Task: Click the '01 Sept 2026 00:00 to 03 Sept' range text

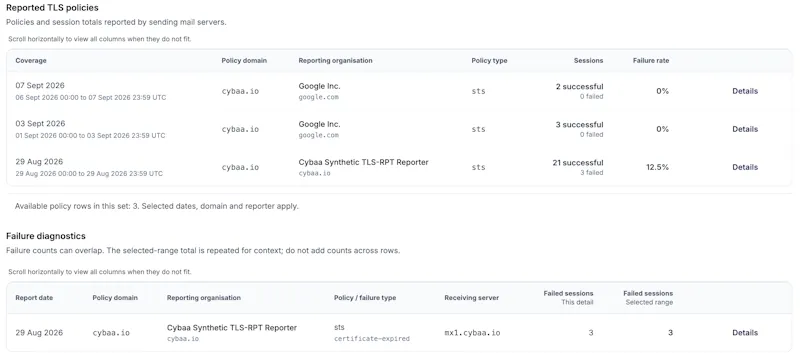Action: (x=90, y=135)
